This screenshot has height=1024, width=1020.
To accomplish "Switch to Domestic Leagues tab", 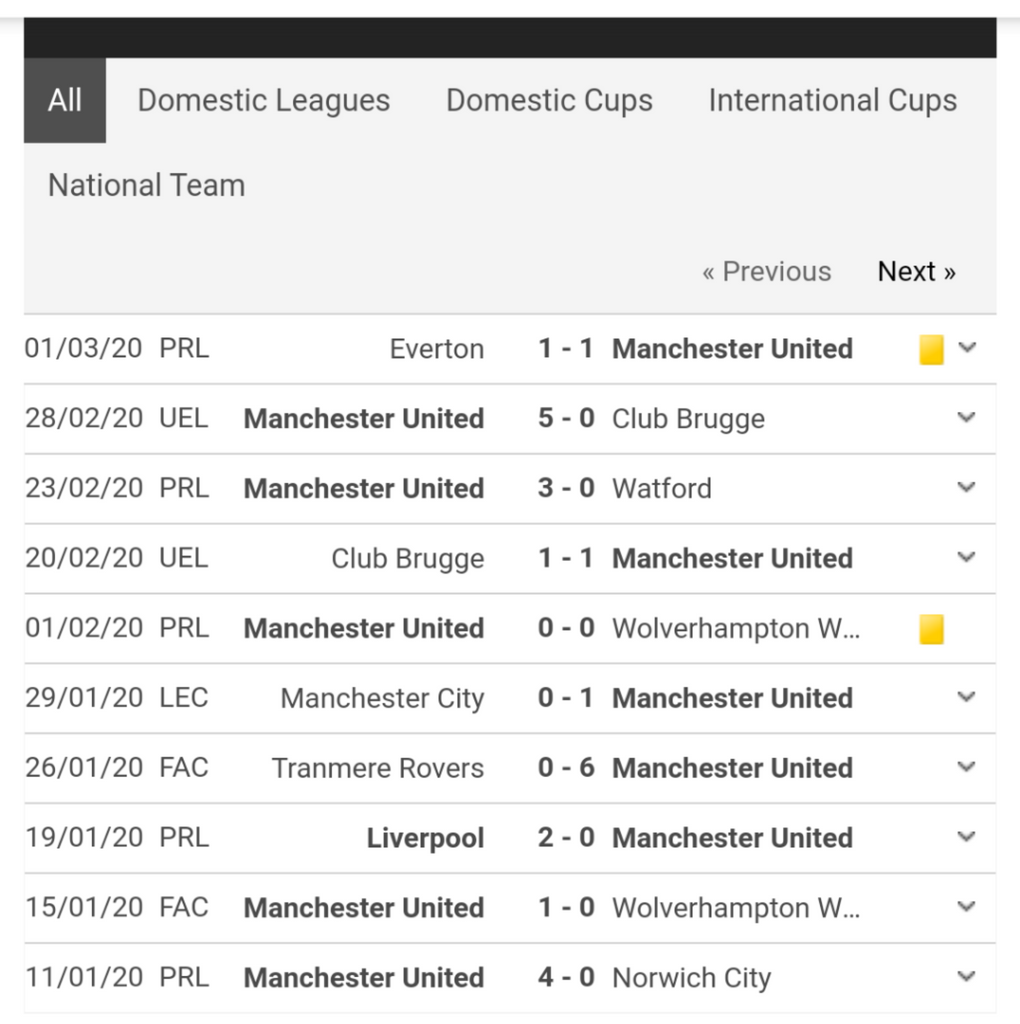I will 264,100.
